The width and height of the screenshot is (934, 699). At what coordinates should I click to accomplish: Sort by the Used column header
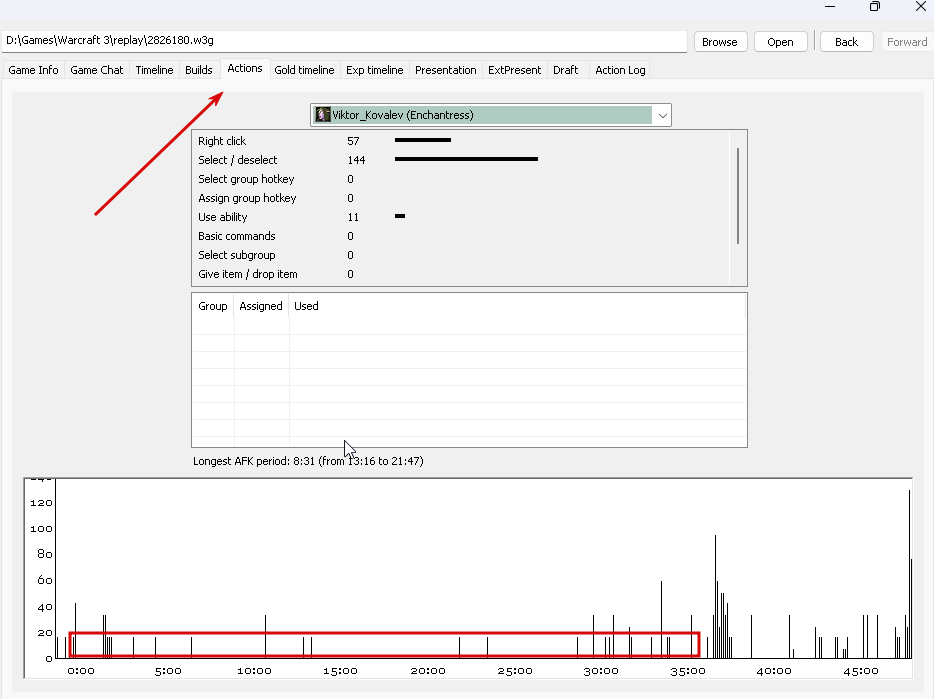306,306
